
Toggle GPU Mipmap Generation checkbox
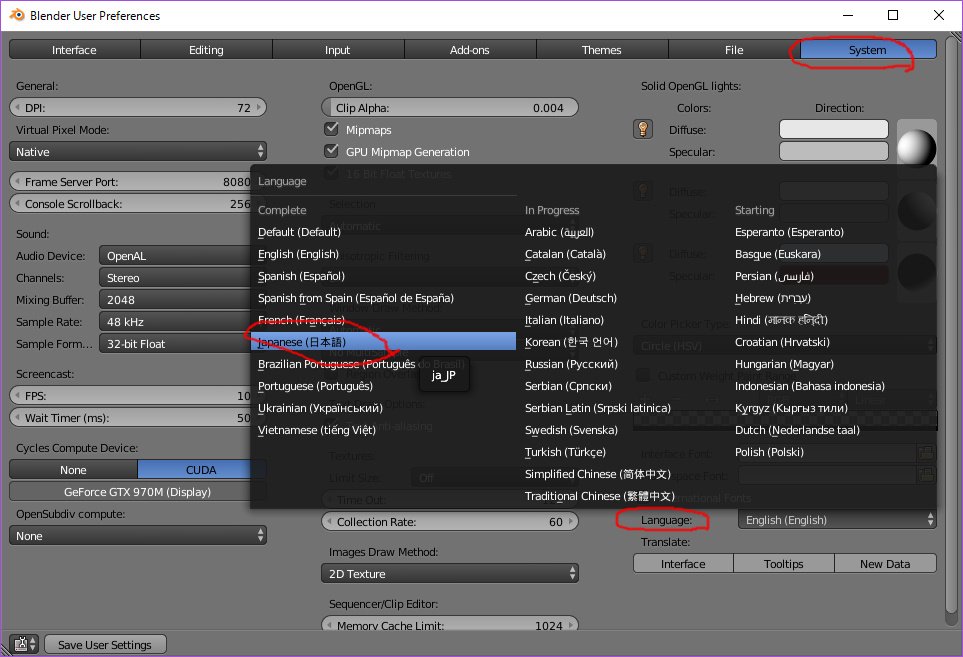(332, 151)
